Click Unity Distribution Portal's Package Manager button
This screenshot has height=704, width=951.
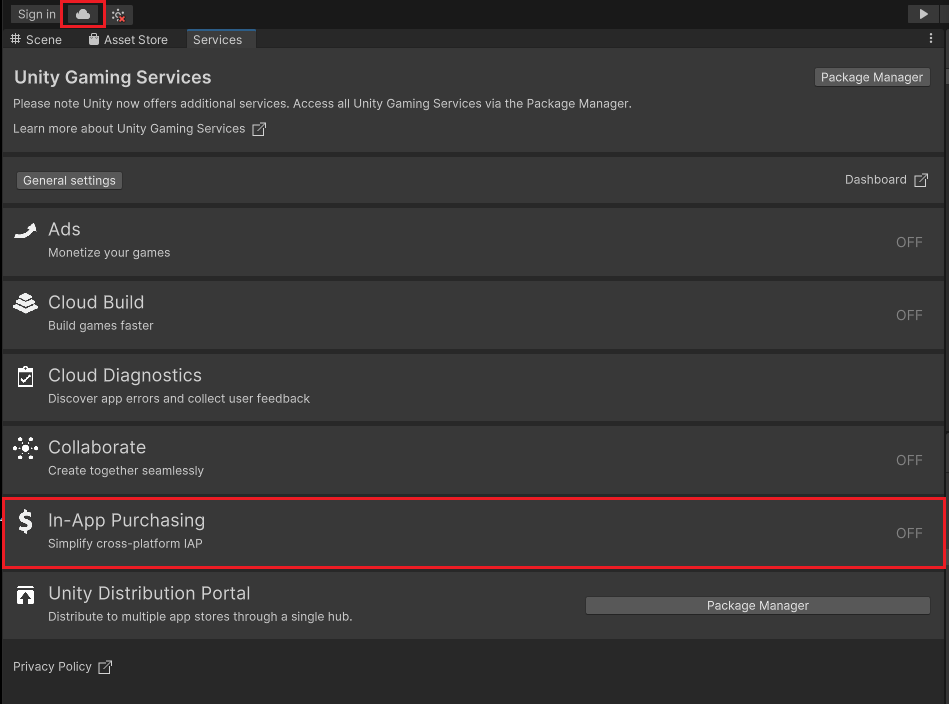tap(758, 606)
